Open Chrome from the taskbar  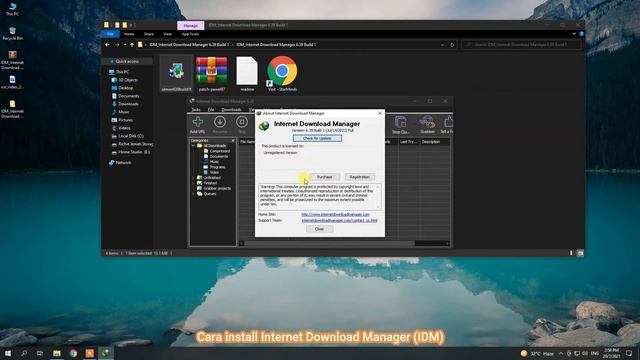click(x=73, y=353)
